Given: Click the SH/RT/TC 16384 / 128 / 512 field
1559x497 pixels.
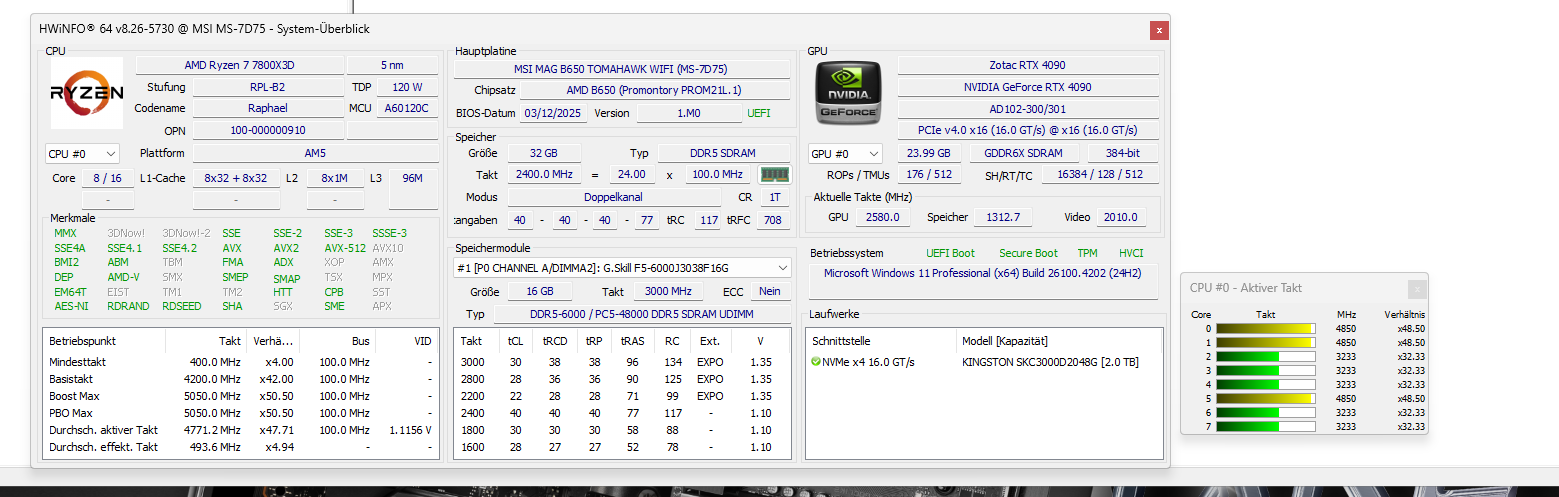Looking at the screenshot, I should tap(1101, 175).
